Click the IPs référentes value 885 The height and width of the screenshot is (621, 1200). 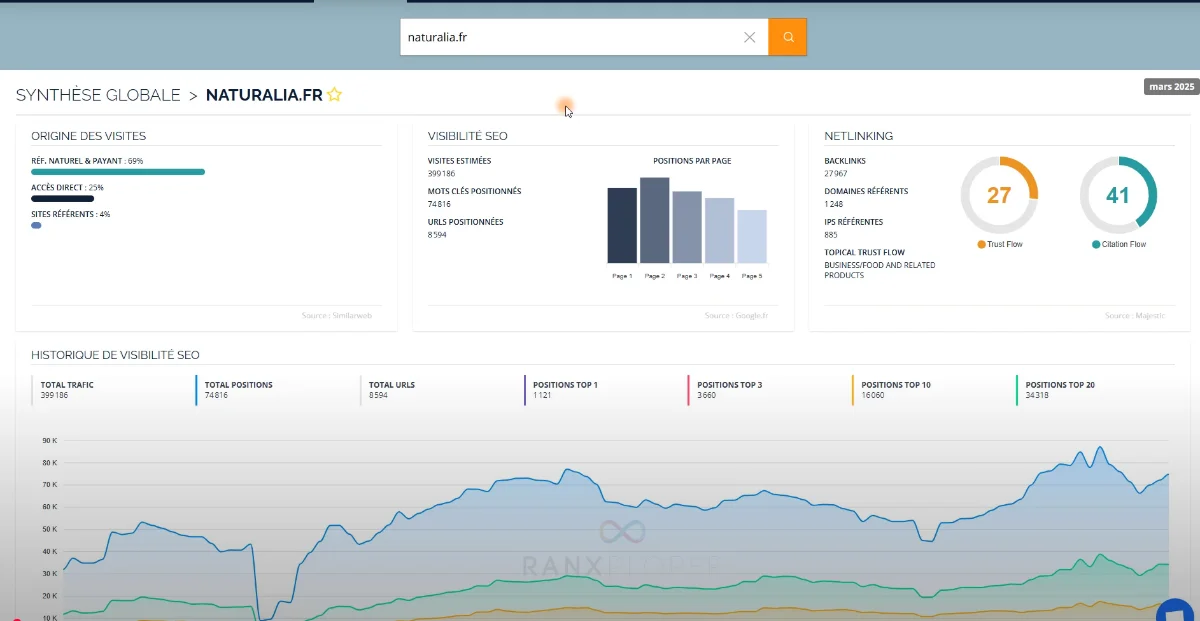pyautogui.click(x=832, y=235)
